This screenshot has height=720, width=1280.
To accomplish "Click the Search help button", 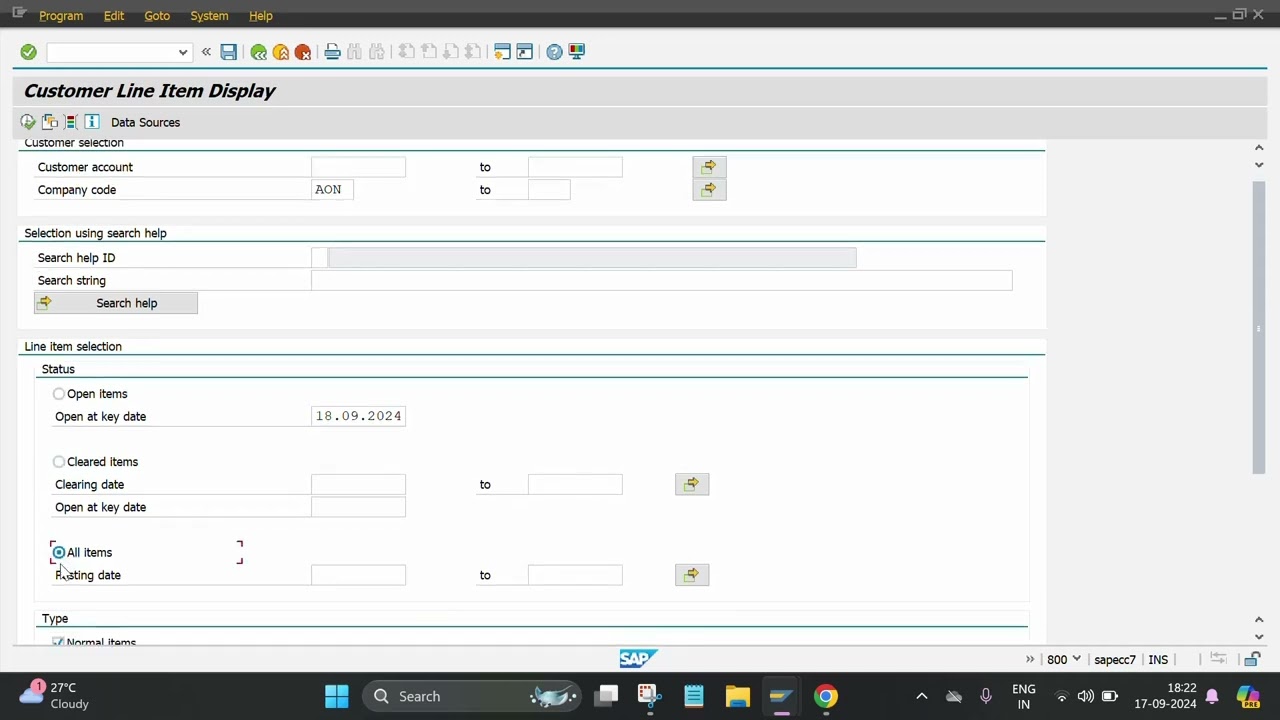I will click(x=116, y=303).
